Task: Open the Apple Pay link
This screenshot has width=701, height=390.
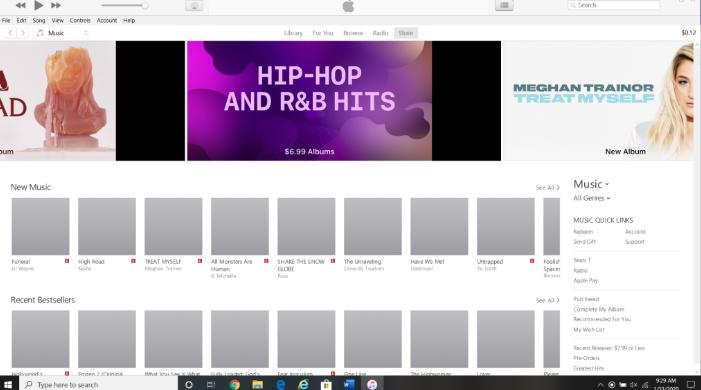Action: (x=586, y=281)
